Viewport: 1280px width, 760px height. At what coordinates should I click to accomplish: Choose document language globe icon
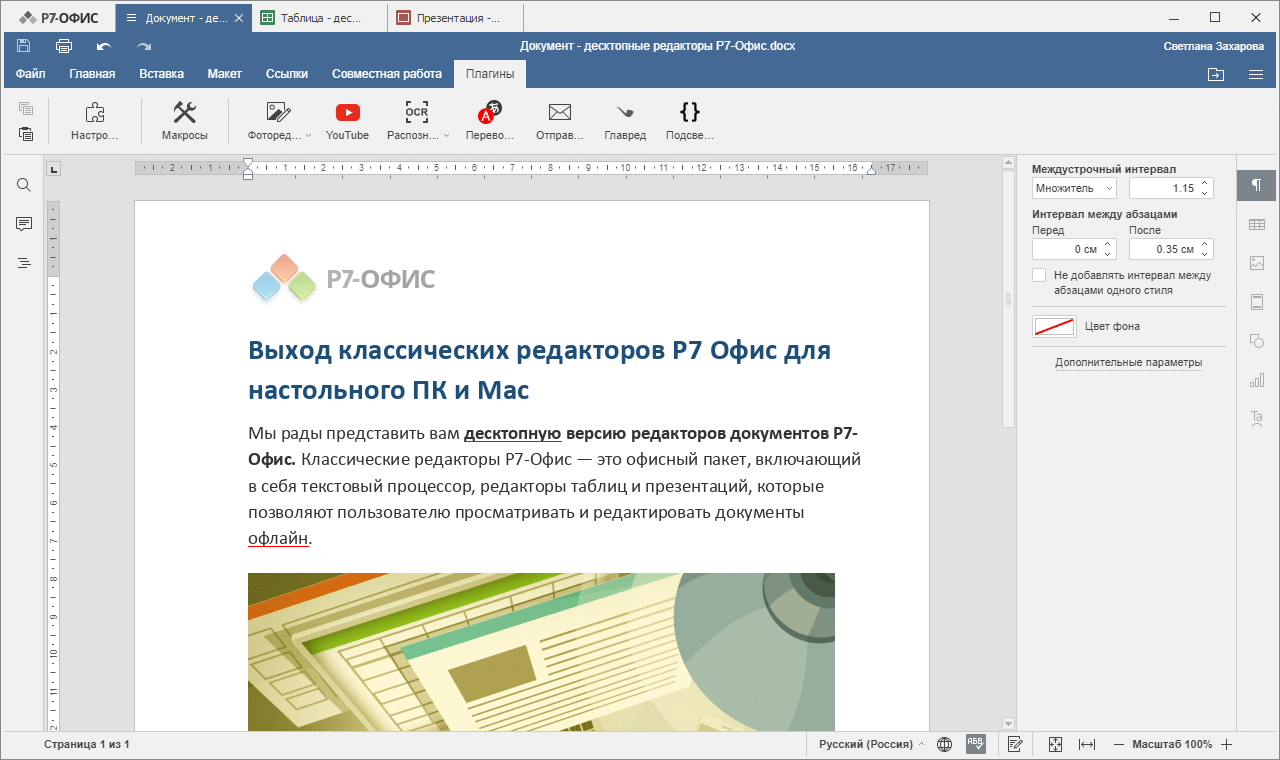point(944,744)
